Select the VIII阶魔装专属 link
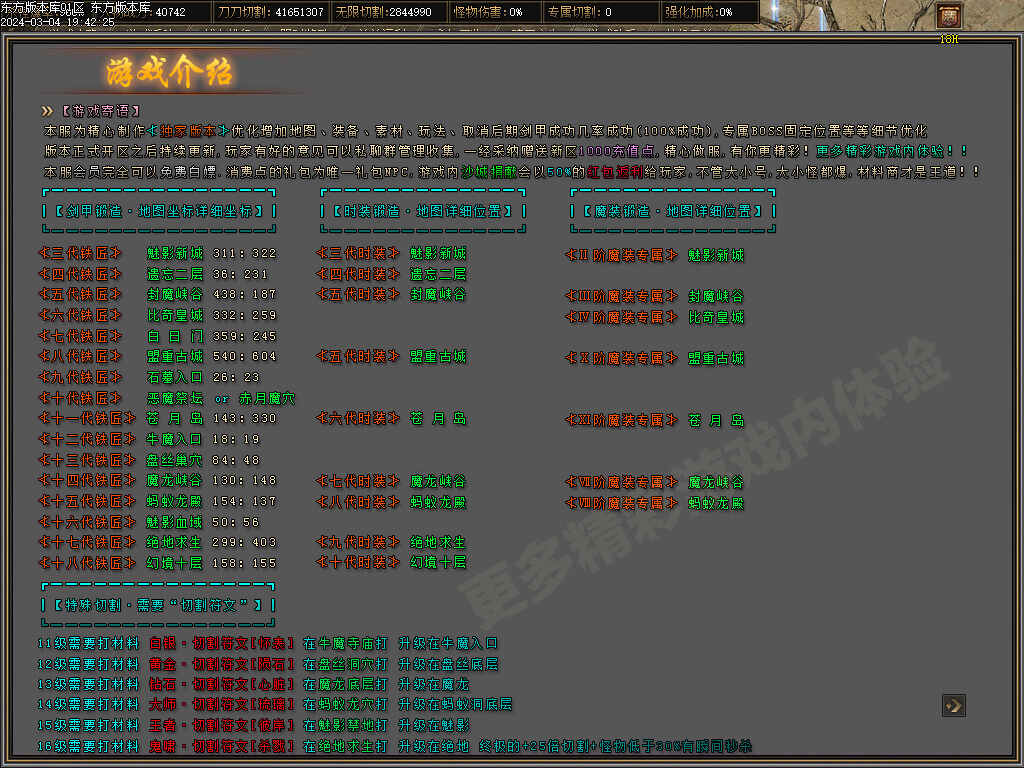 pyautogui.click(x=621, y=504)
